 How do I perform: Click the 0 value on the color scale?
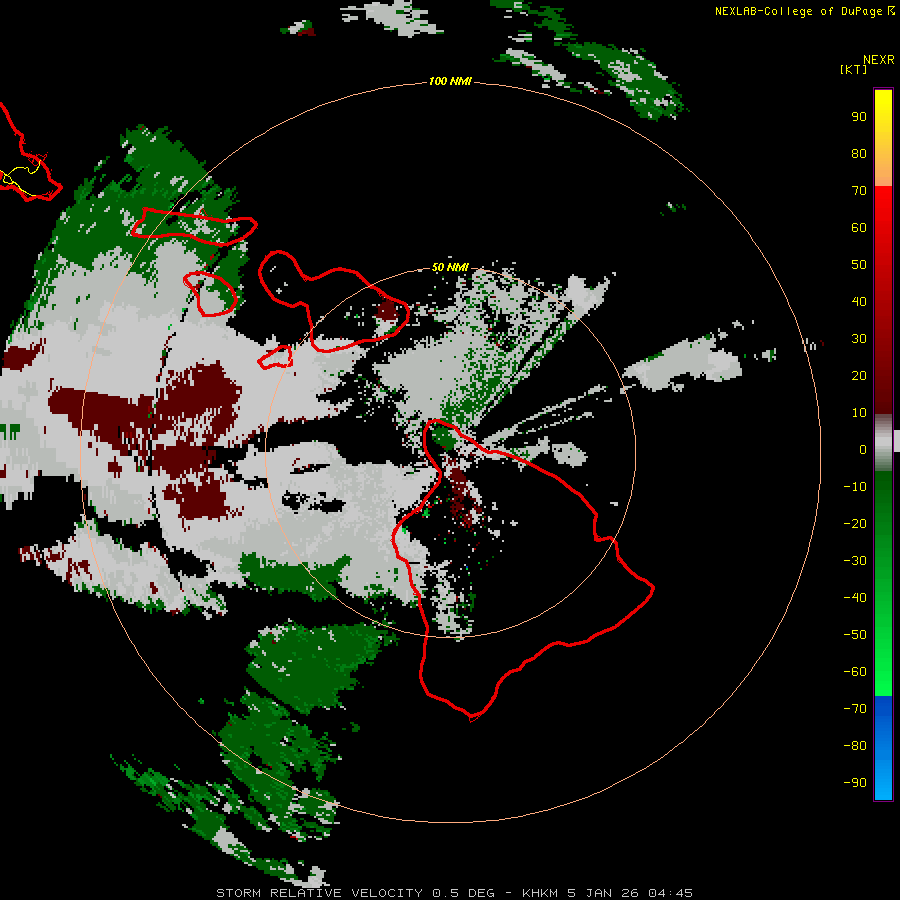coord(863,449)
